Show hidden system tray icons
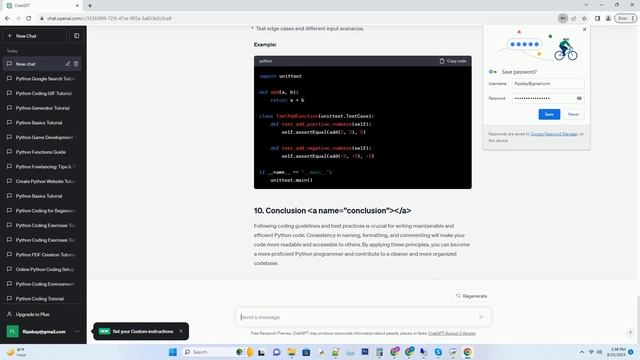 [x=581, y=352]
